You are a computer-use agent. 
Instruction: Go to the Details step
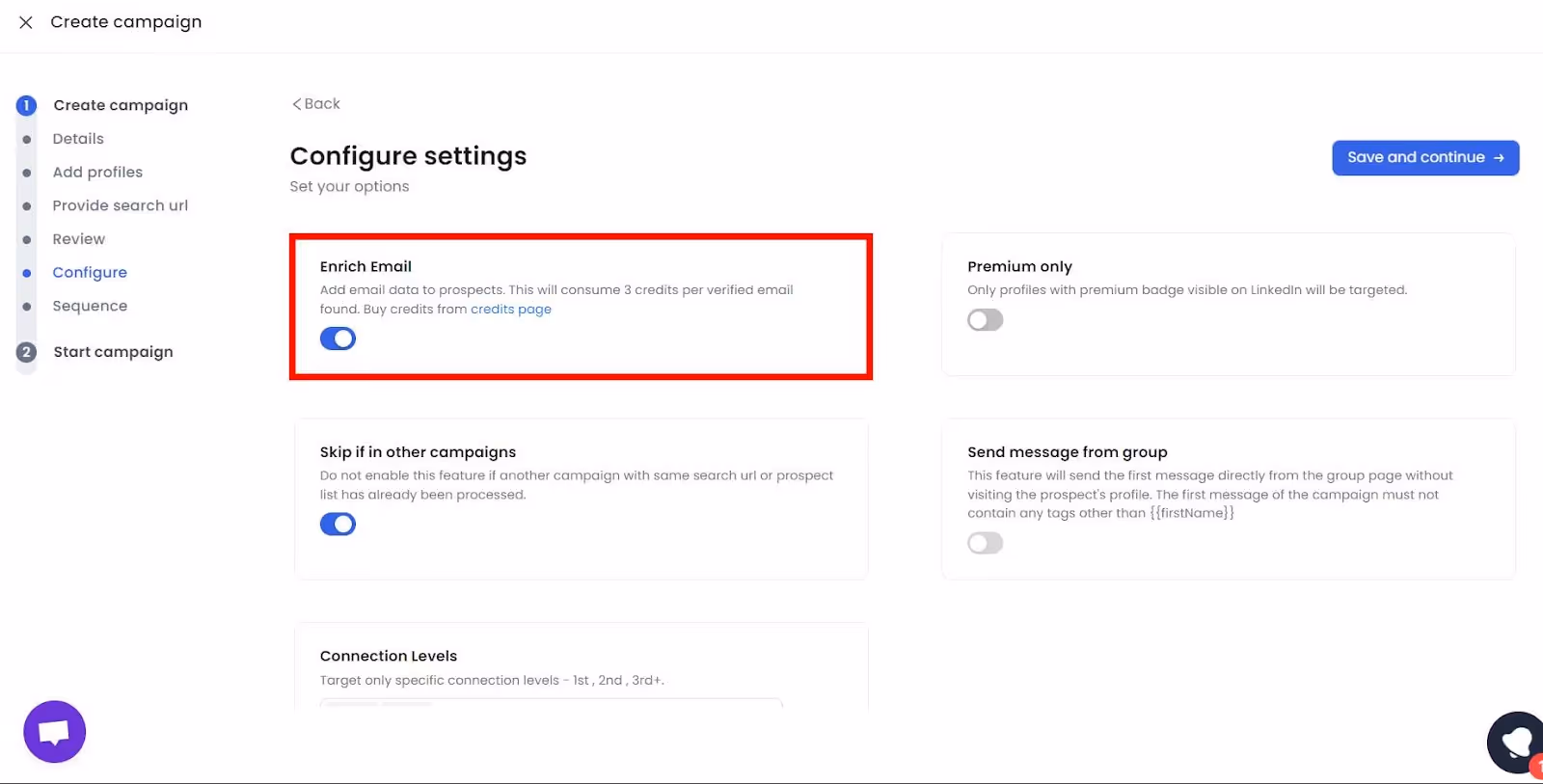click(x=77, y=138)
